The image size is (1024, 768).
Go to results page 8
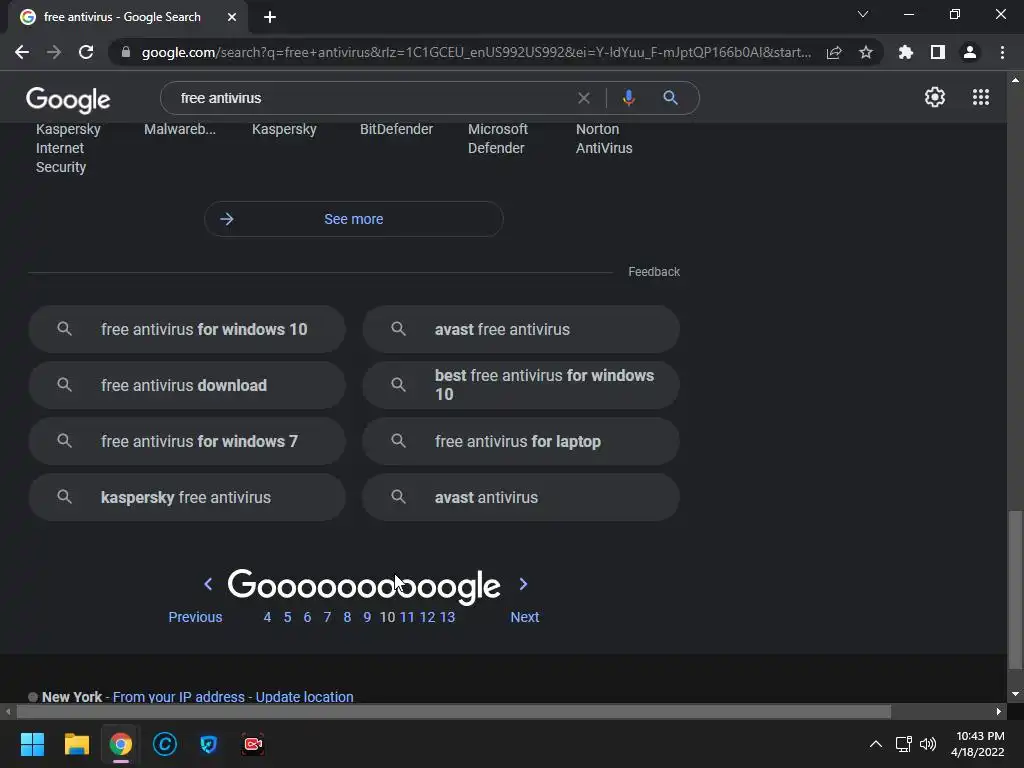tap(347, 617)
